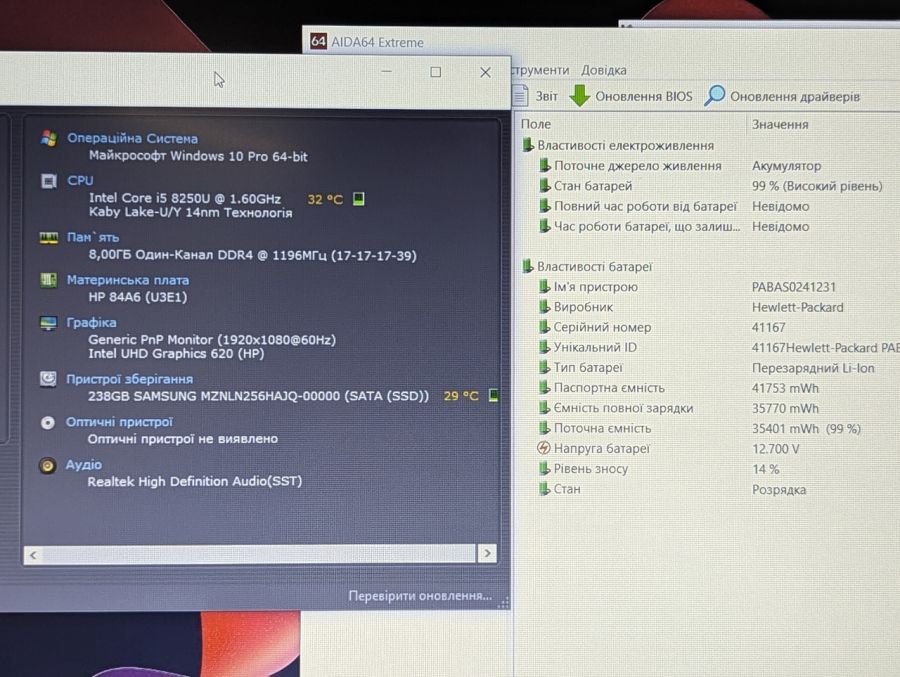Viewport: 900px width, 677px height.
Task: Open the Довідка menu in AIDA64
Action: pos(603,70)
